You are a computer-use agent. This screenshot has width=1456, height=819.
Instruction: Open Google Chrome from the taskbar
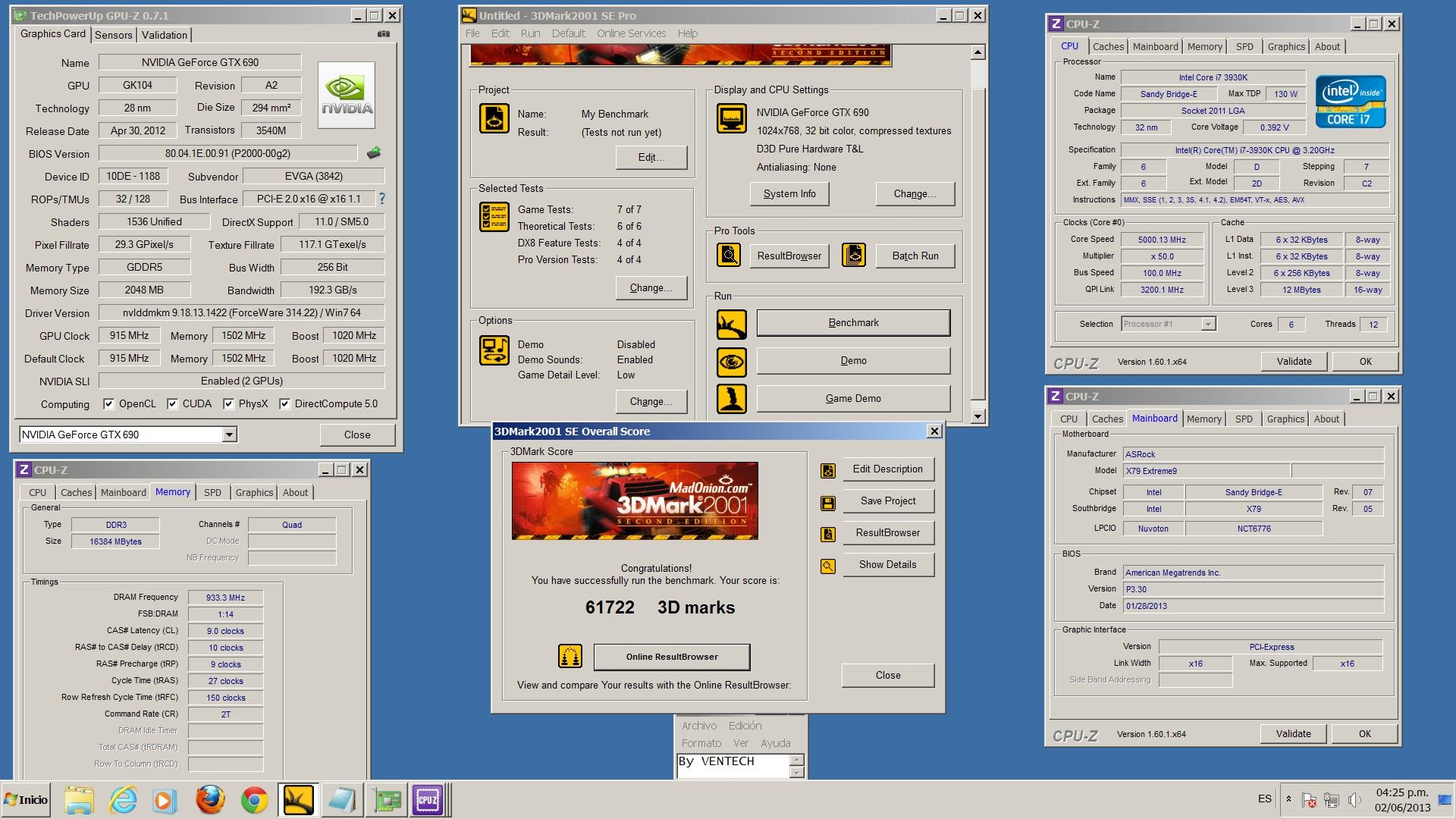254,800
